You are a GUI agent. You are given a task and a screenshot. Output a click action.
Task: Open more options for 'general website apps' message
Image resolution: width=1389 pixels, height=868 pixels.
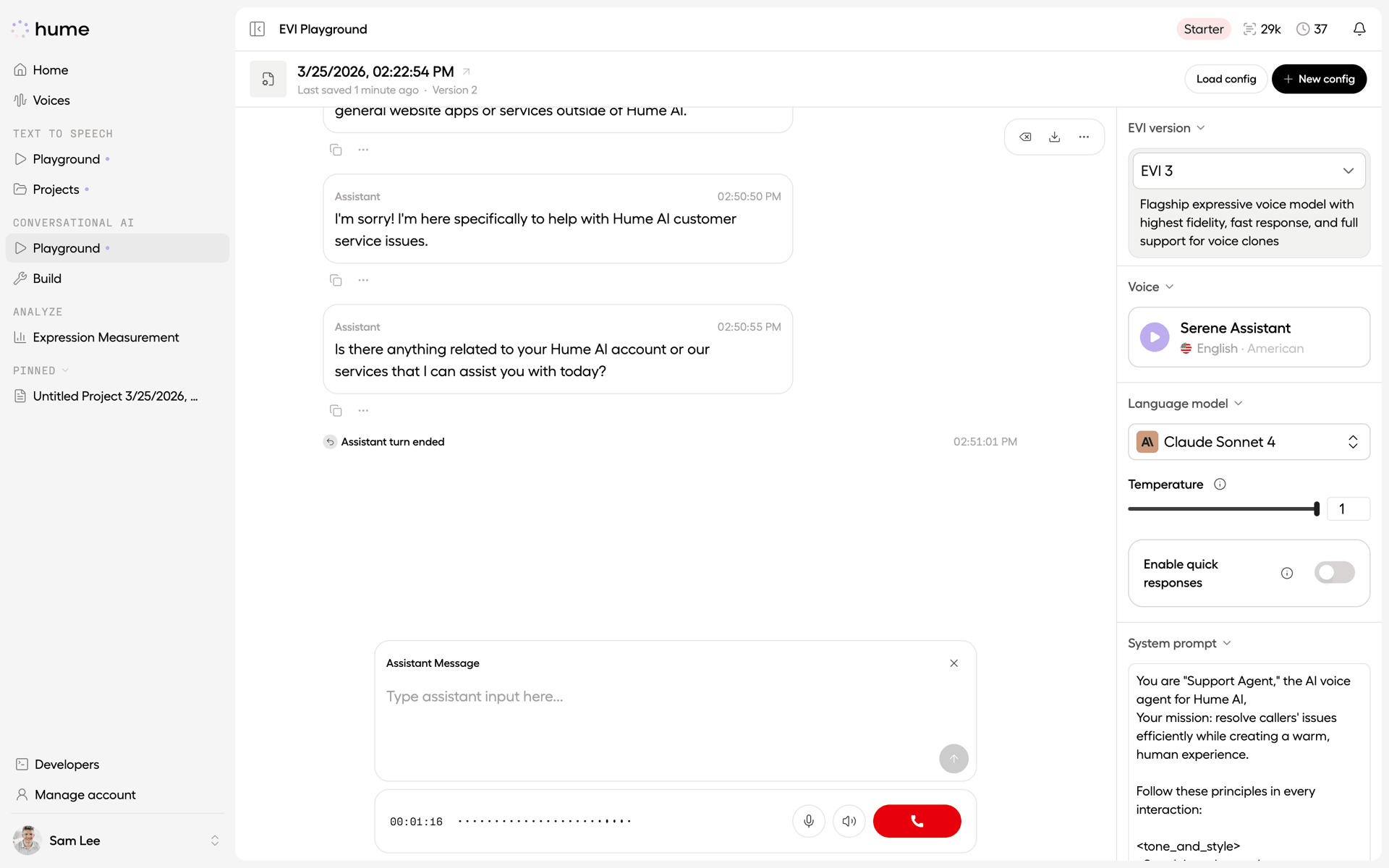(363, 150)
